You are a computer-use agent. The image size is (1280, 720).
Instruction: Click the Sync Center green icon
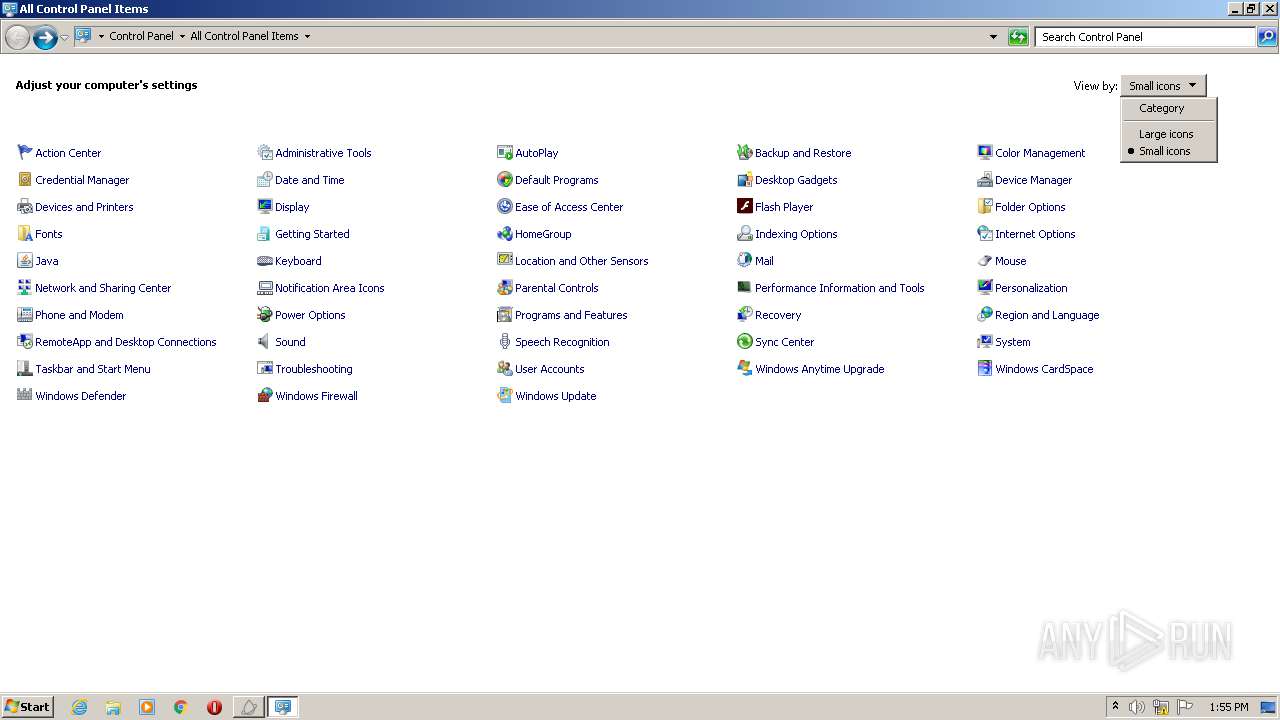pos(745,342)
